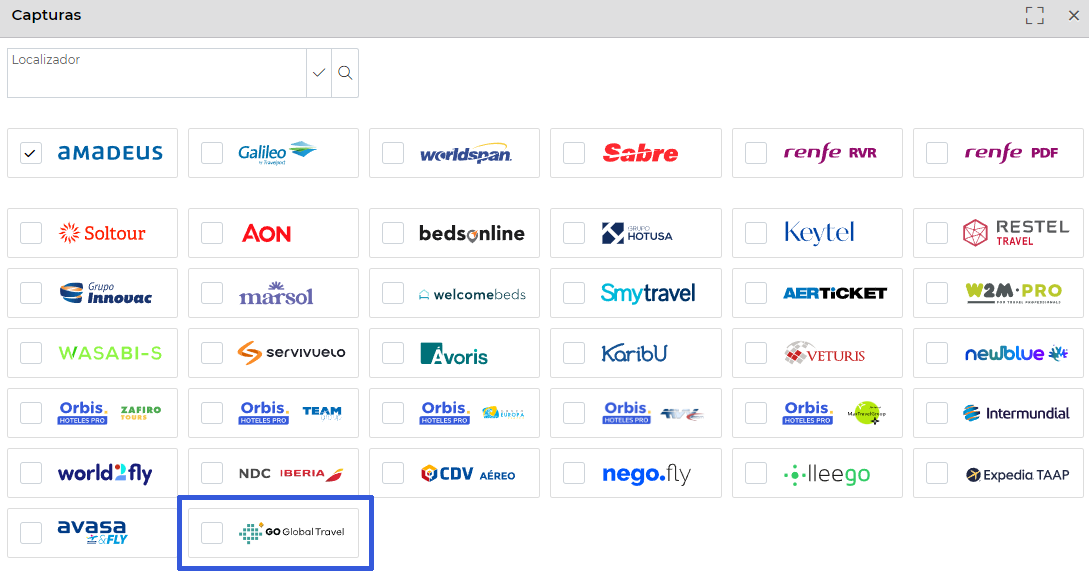Image resolution: width=1089 pixels, height=585 pixels.
Task: Click the avasa & fly logo
Action: 92,532
